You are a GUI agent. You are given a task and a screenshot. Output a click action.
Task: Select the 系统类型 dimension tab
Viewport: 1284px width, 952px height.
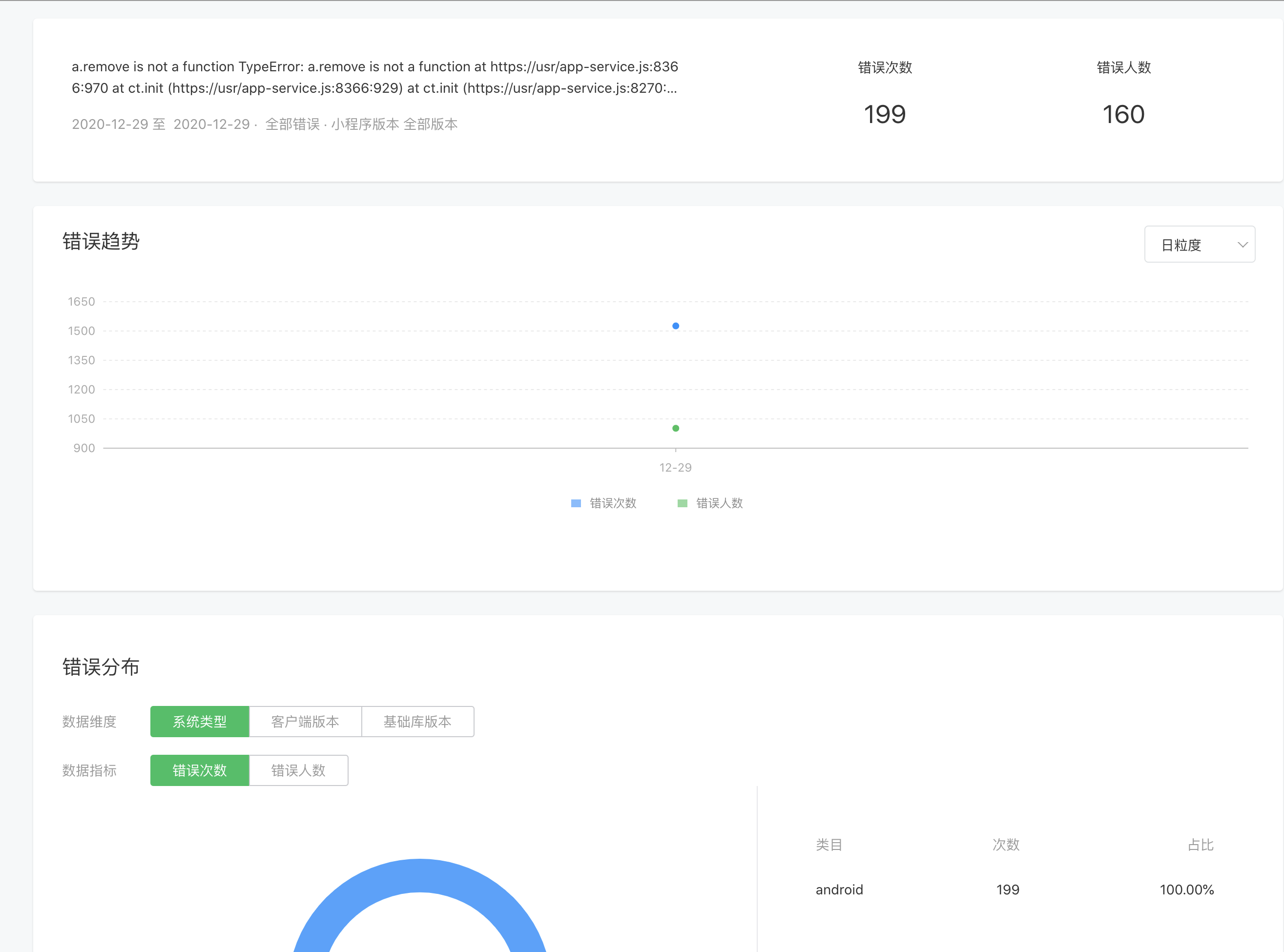coord(199,722)
